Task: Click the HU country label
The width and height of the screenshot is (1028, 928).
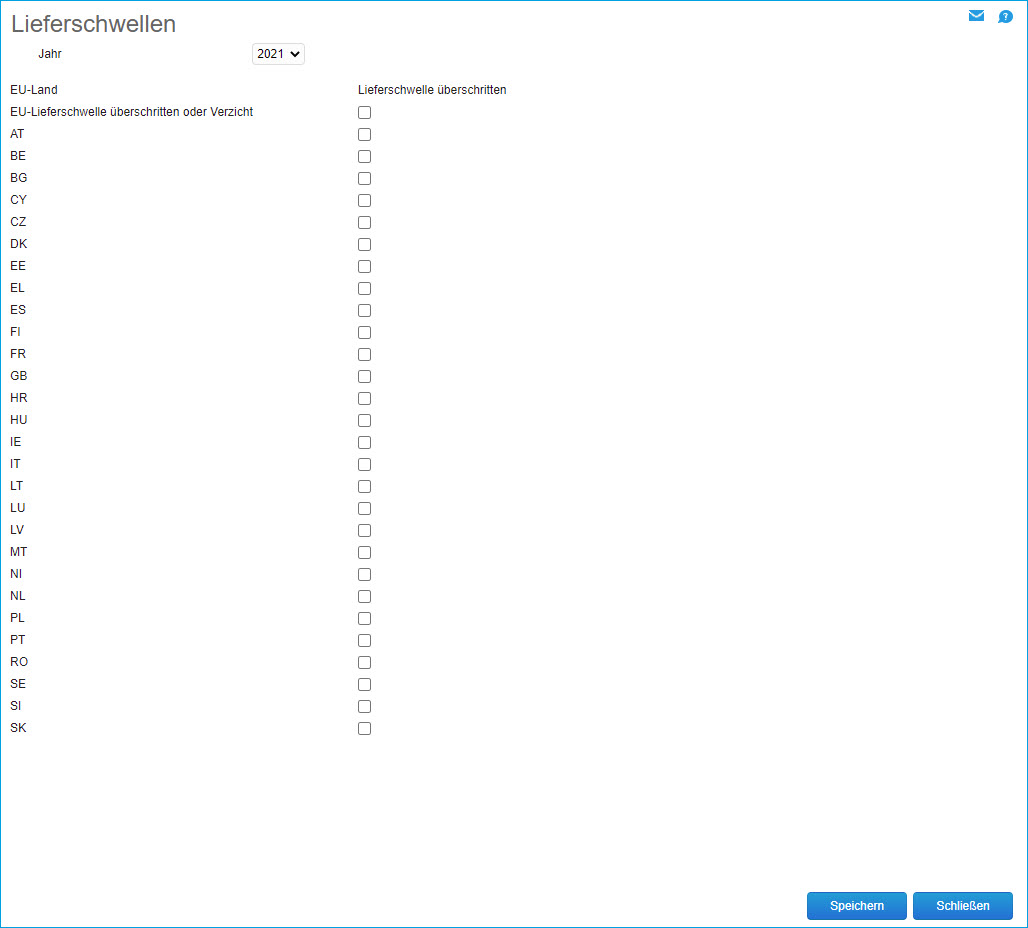Action: point(18,420)
